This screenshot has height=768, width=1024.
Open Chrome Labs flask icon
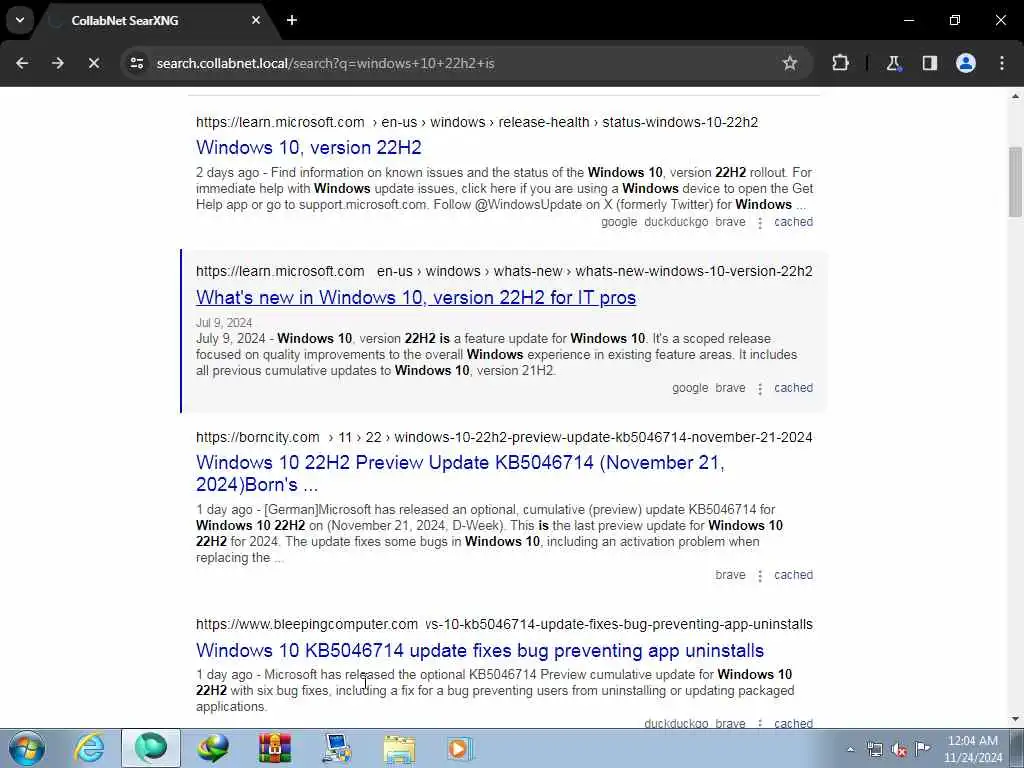tap(893, 63)
